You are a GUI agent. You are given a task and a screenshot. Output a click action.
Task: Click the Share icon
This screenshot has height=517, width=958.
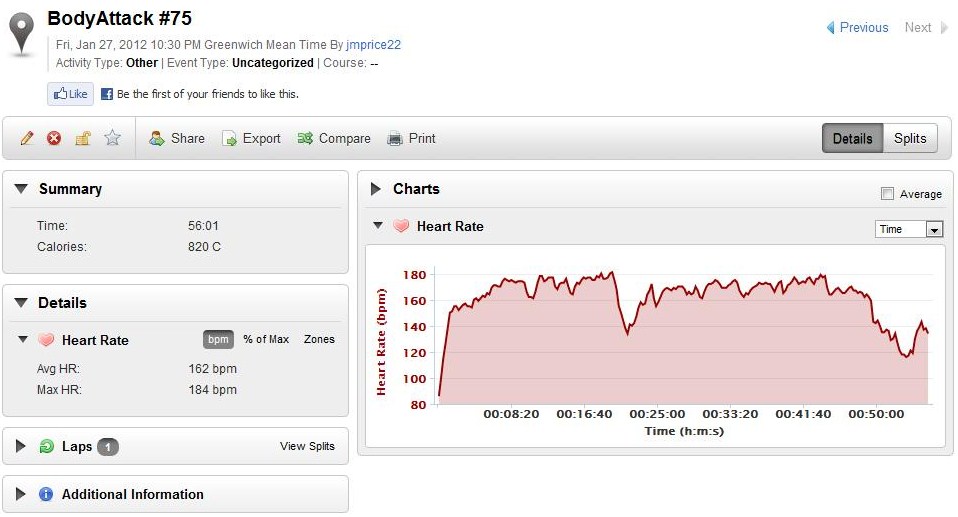coord(157,139)
